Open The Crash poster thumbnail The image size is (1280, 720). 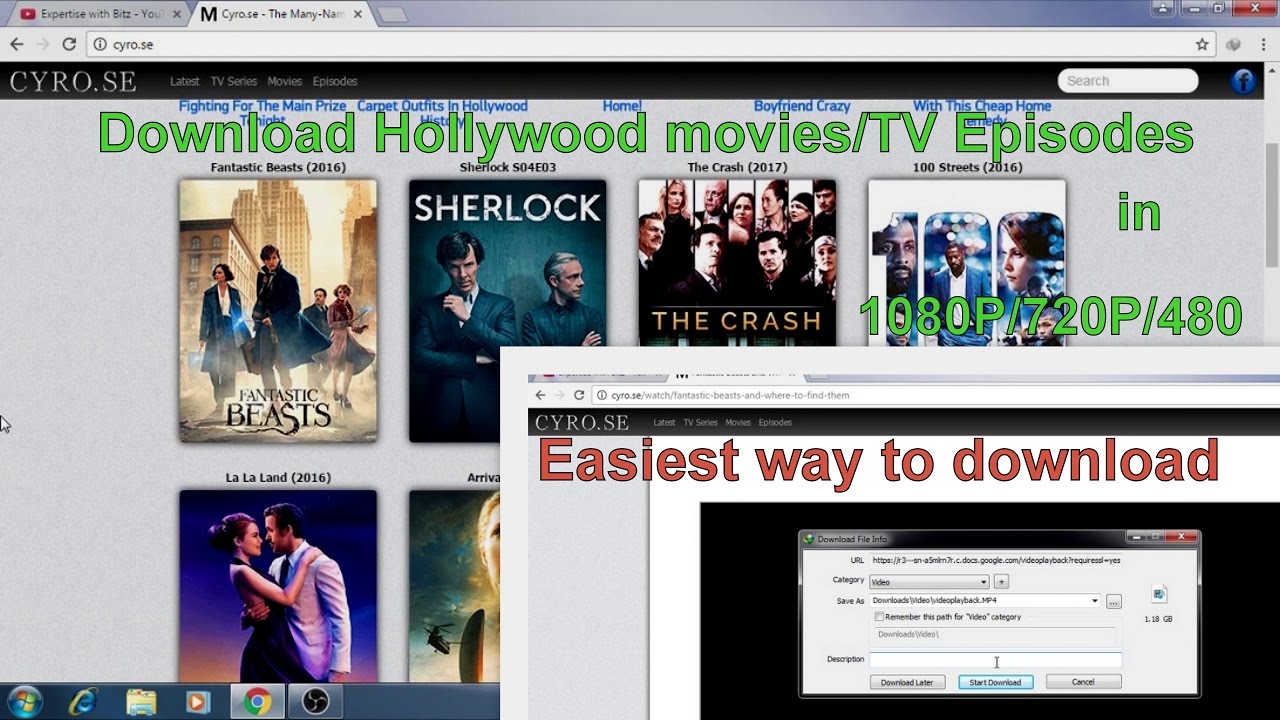tap(737, 263)
